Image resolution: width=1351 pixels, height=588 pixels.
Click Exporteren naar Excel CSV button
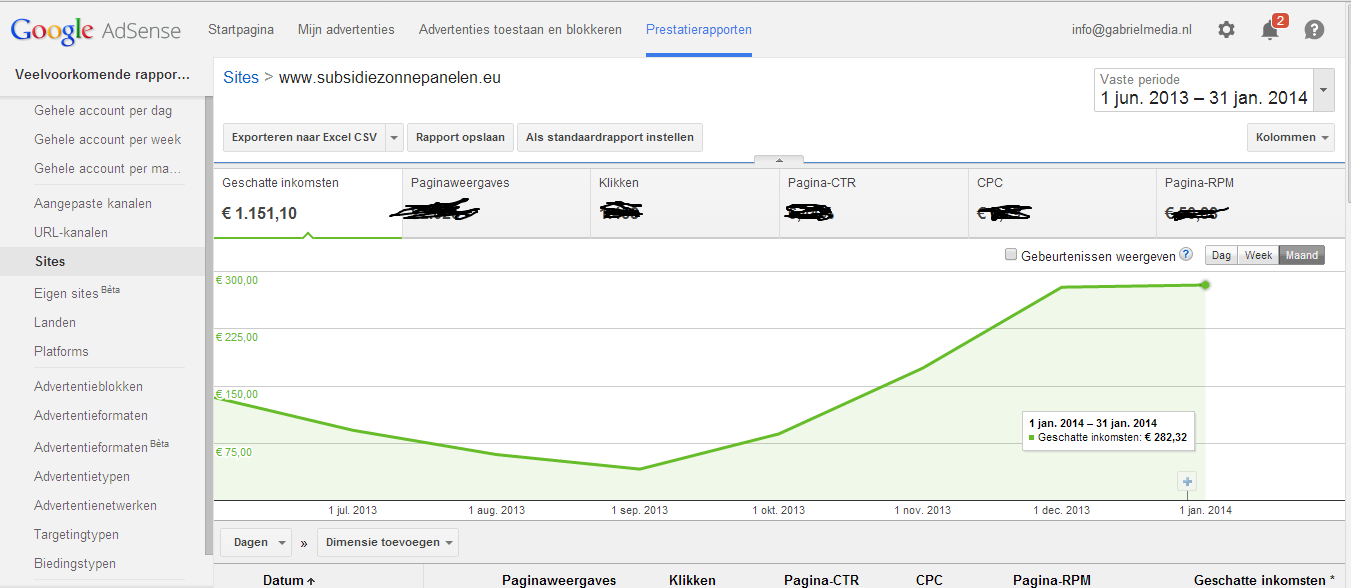click(x=304, y=138)
